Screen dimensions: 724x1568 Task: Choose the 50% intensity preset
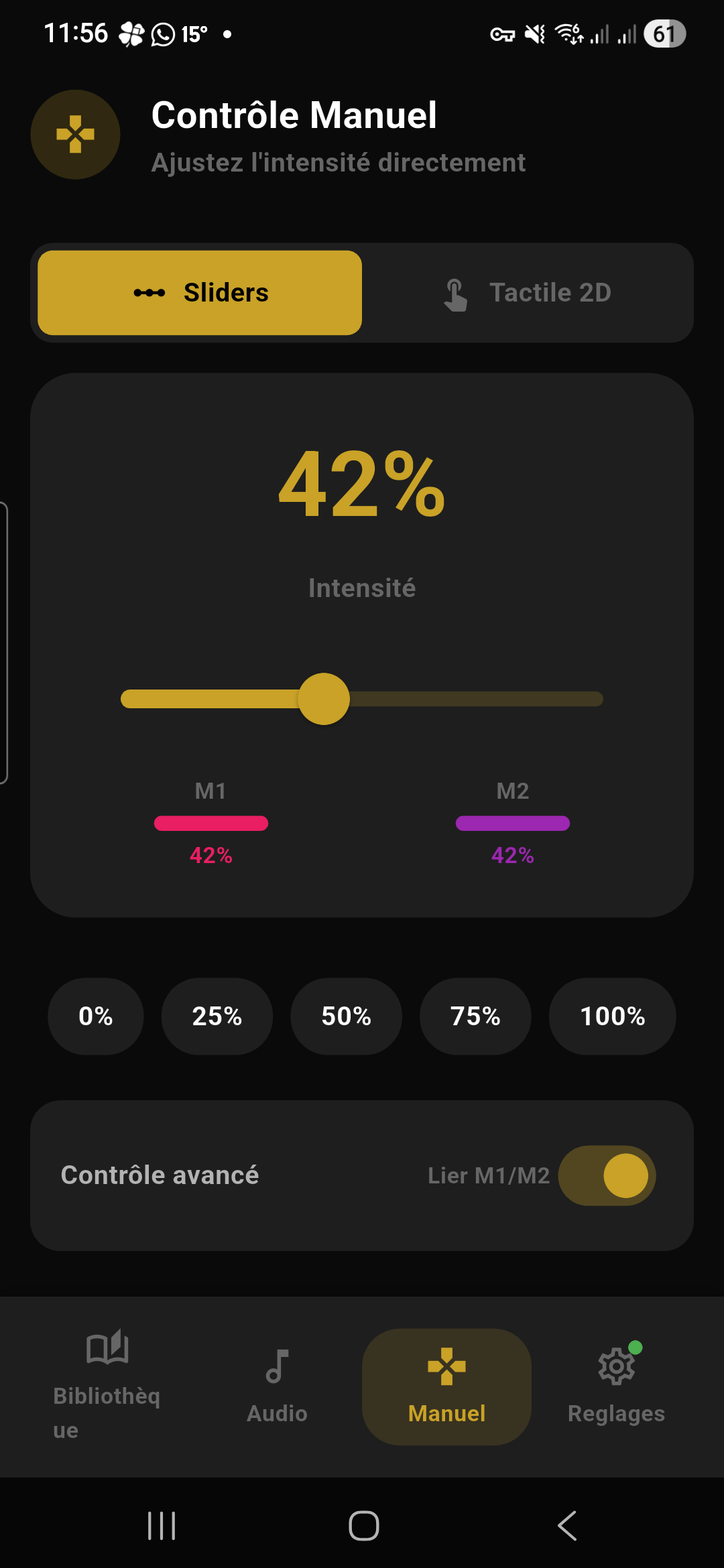pyautogui.click(x=346, y=1016)
